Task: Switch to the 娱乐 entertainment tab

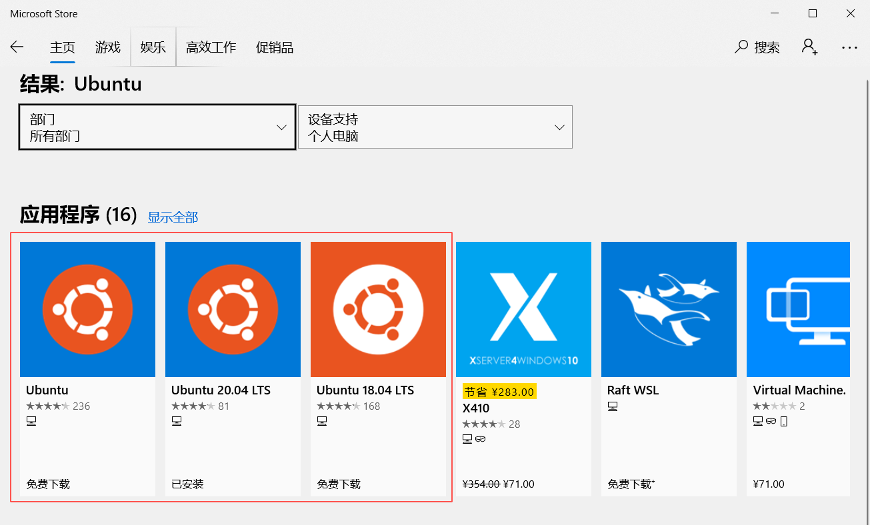Action: click(x=153, y=48)
